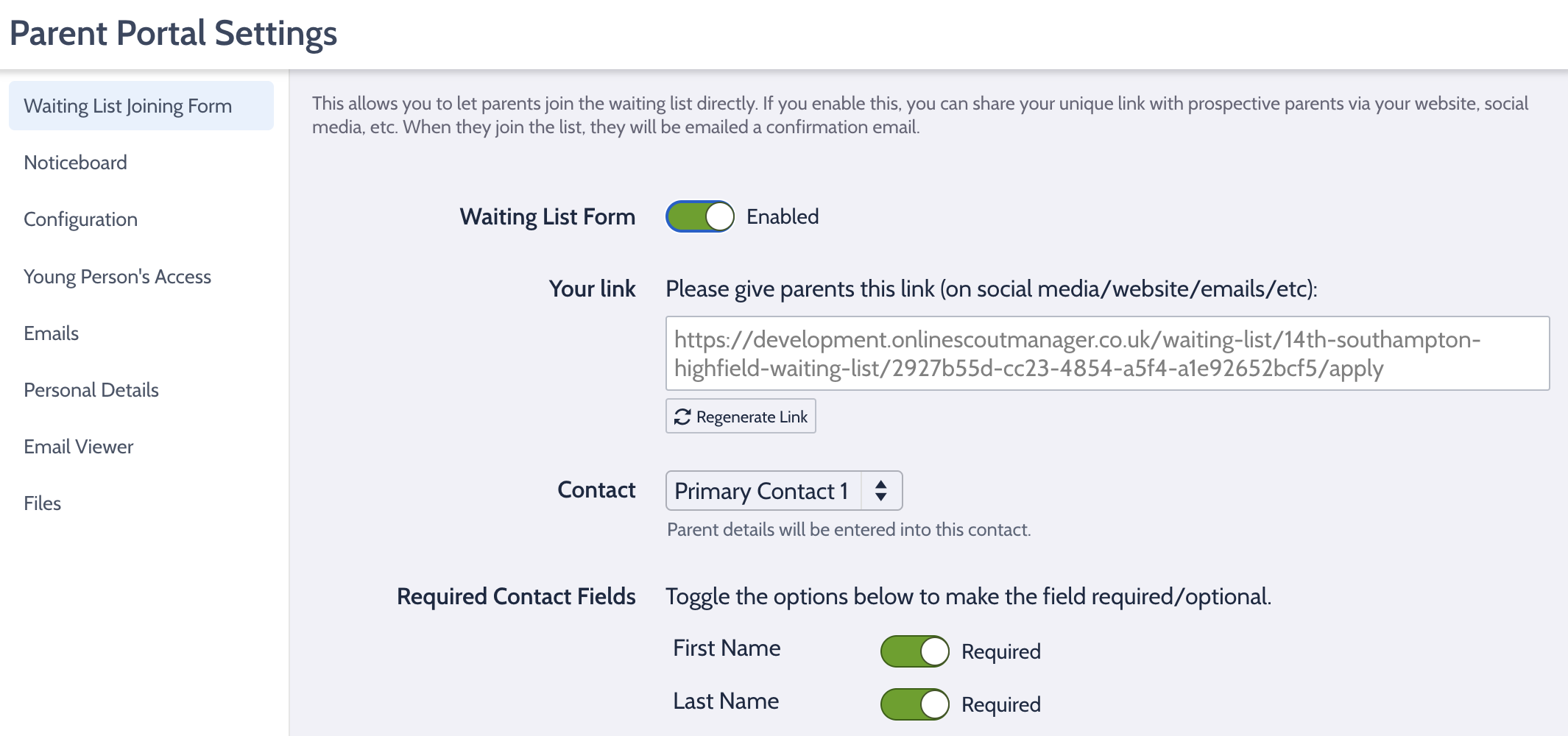The height and width of the screenshot is (736, 1568).
Task: Toggle Last Name to optional
Action: coord(914,704)
